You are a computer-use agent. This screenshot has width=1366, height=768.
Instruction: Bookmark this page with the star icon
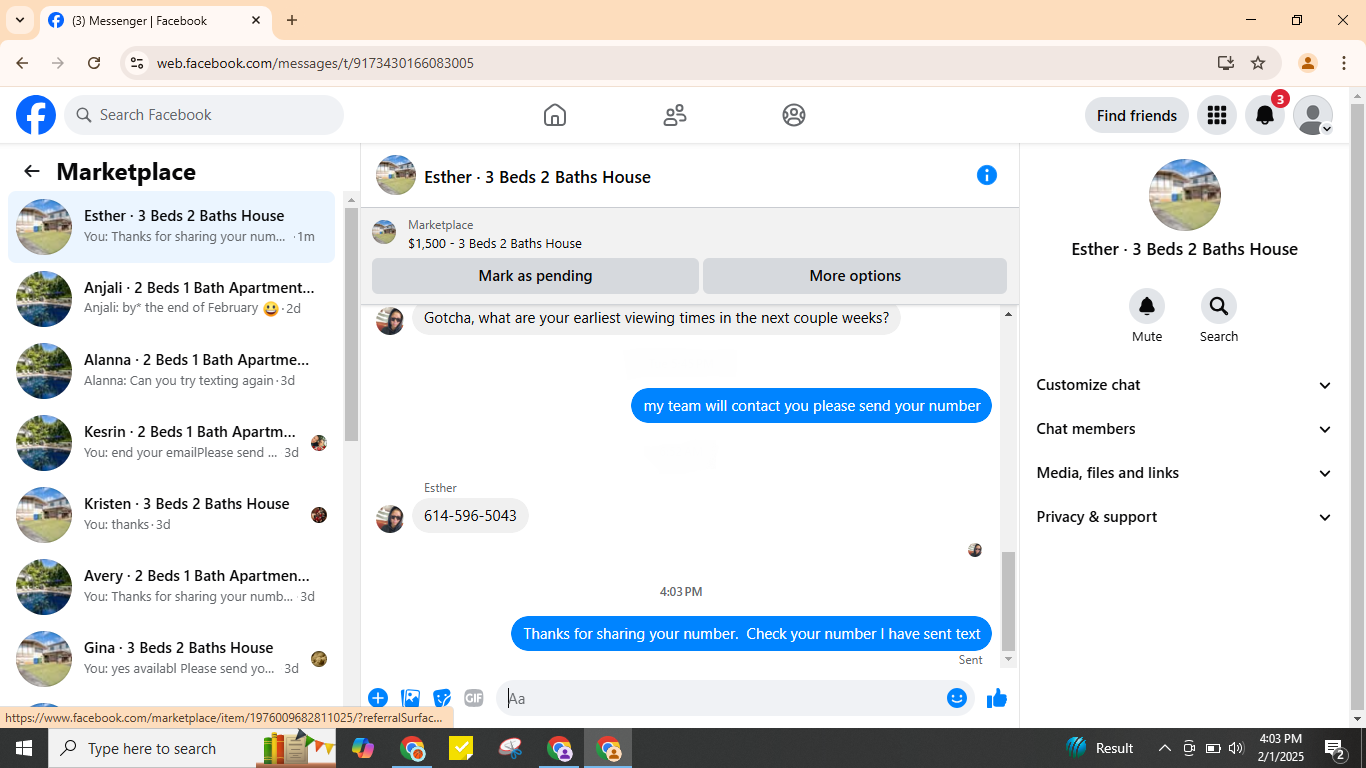pyautogui.click(x=1258, y=63)
